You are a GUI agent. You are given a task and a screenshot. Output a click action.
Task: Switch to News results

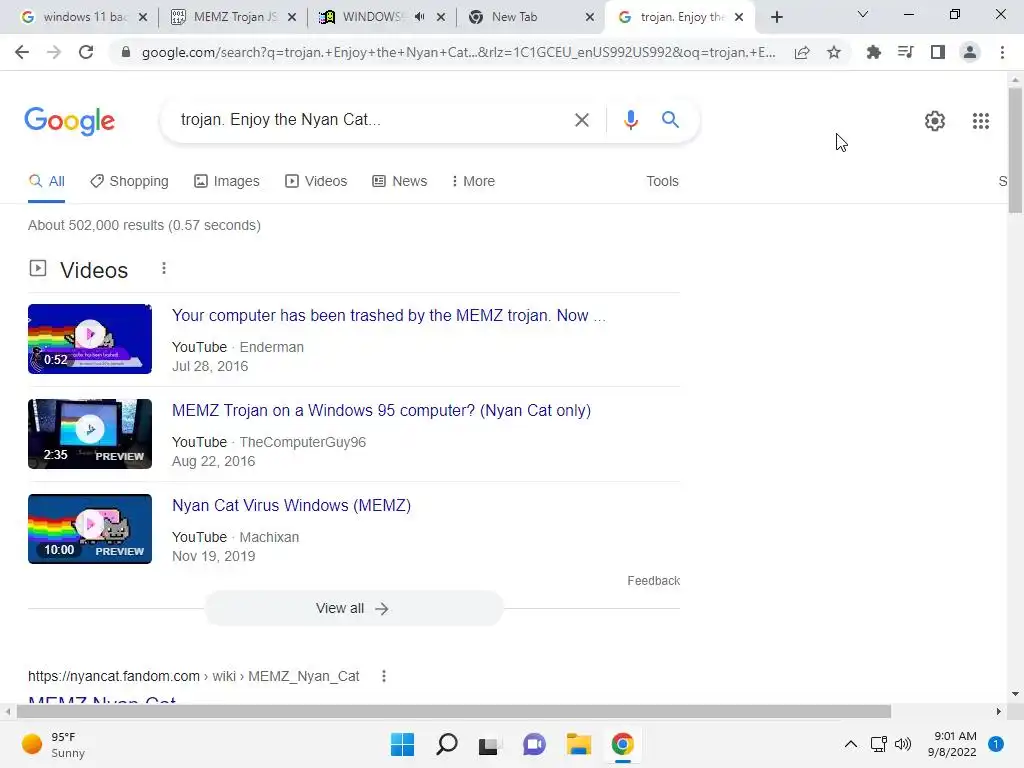400,182
